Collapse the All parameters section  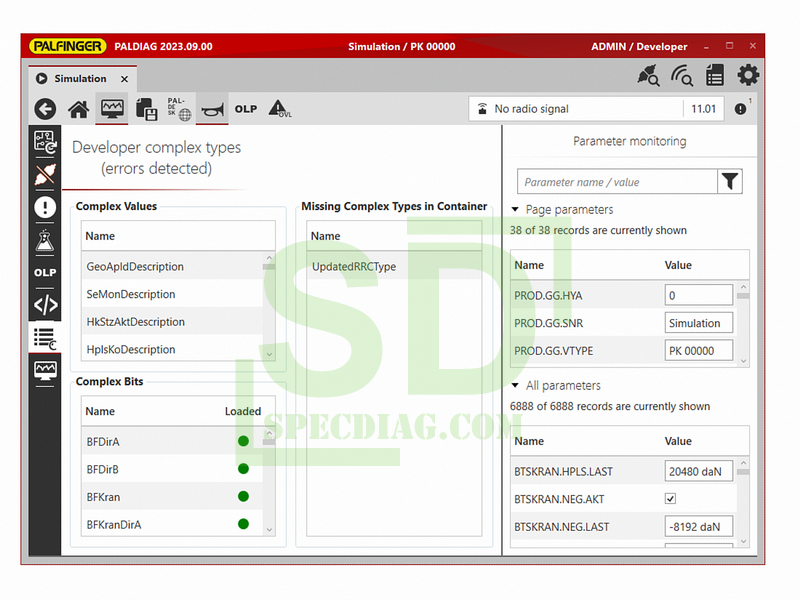515,386
